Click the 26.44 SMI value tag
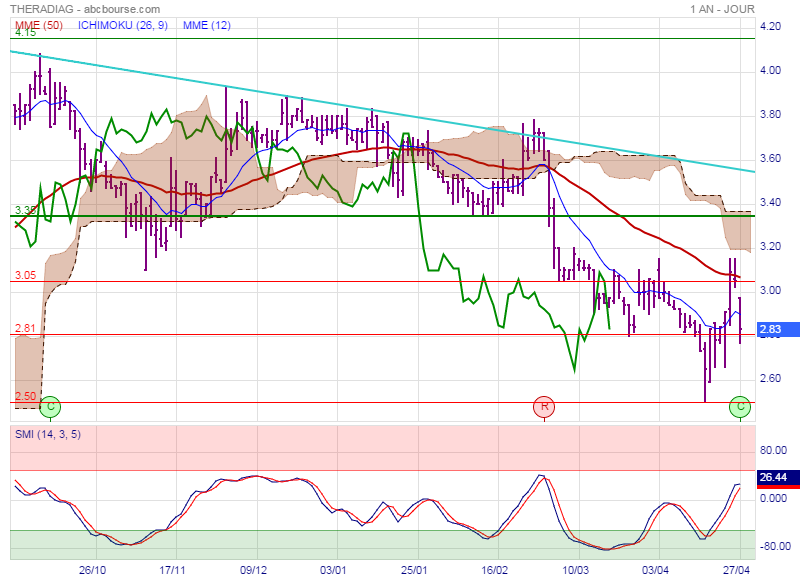 [x=779, y=477]
